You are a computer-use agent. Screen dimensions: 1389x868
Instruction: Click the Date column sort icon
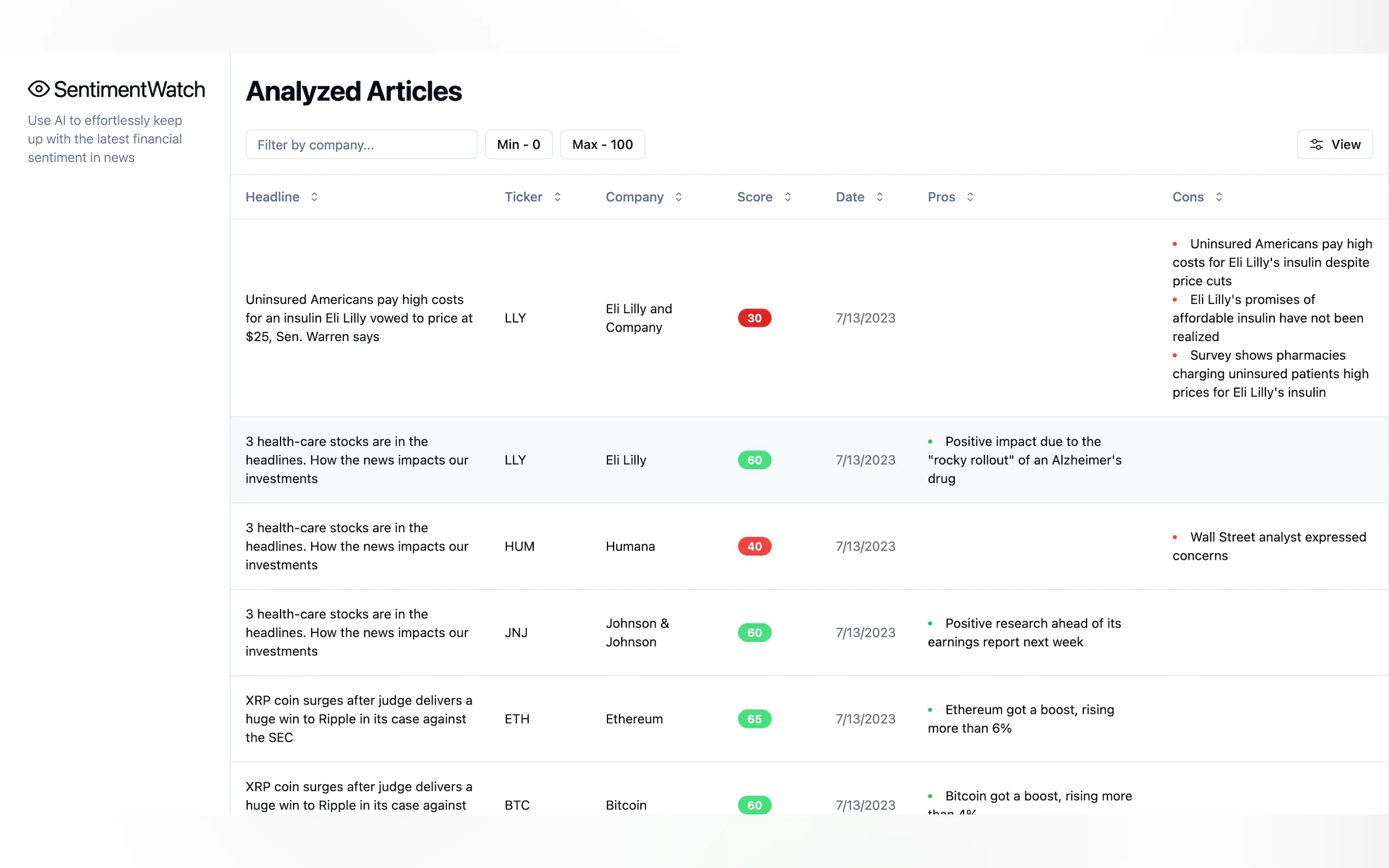879,197
